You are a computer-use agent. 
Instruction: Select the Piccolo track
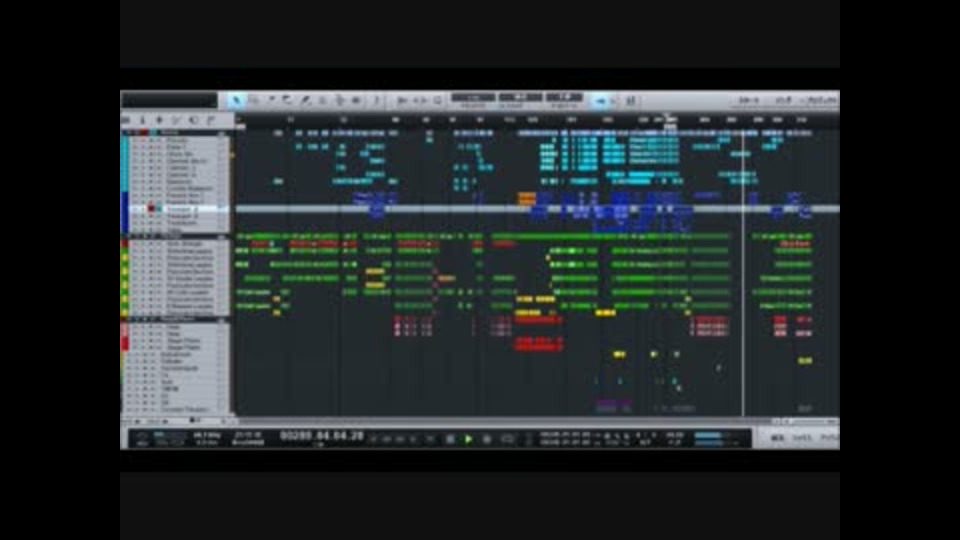point(176,140)
